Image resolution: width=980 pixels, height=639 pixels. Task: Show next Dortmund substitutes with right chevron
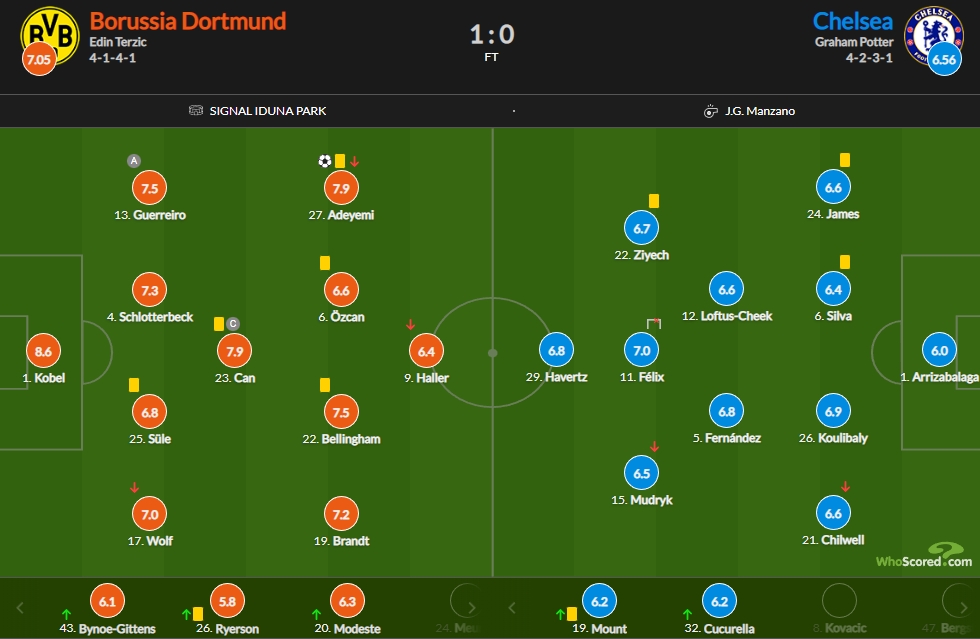tap(472, 607)
